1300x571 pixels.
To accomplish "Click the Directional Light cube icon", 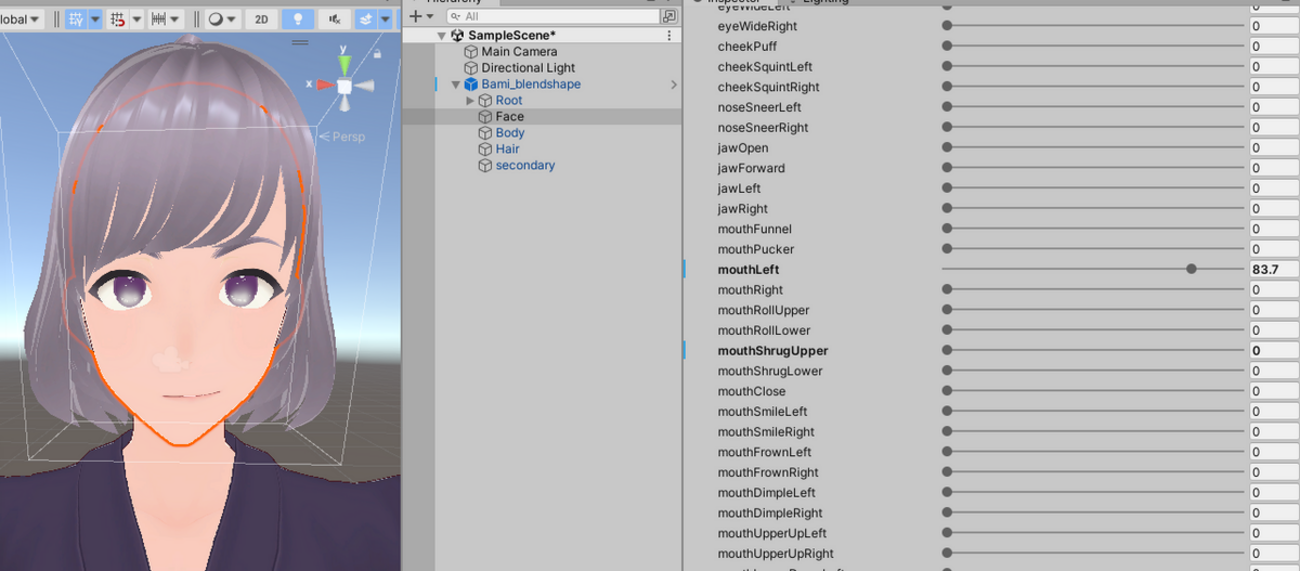I will pyautogui.click(x=471, y=68).
